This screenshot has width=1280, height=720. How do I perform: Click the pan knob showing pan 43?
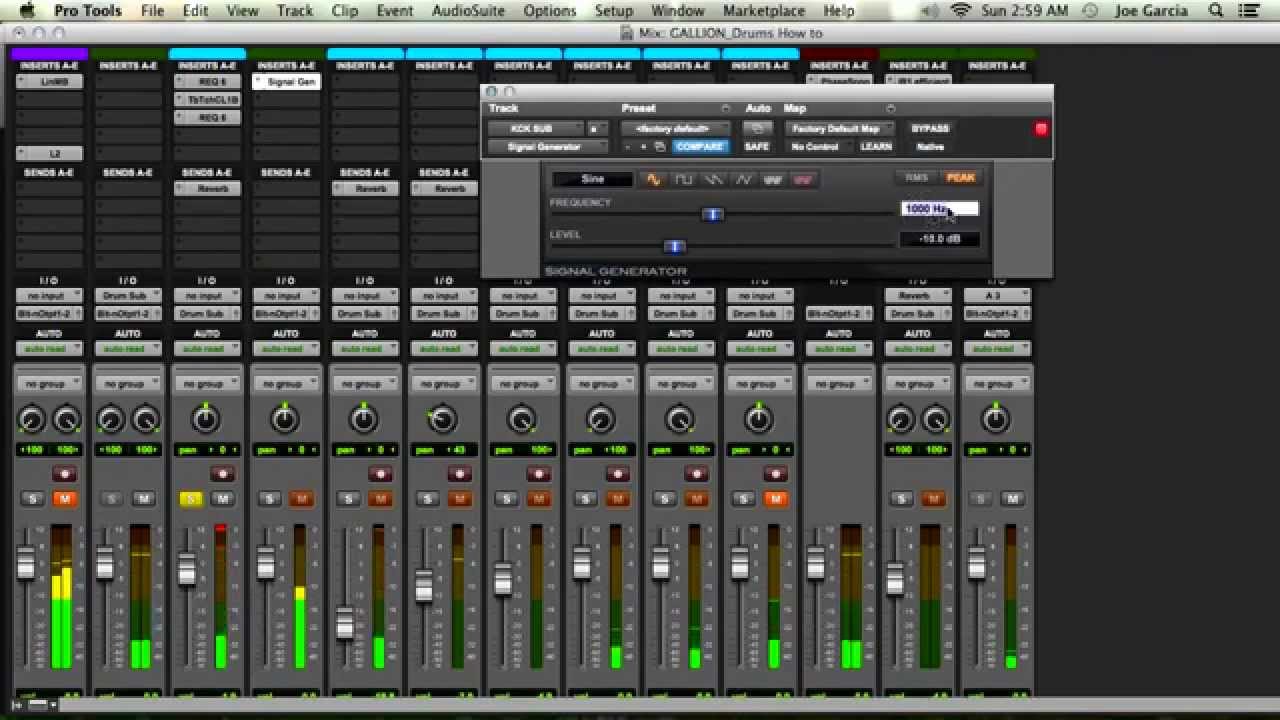point(442,420)
